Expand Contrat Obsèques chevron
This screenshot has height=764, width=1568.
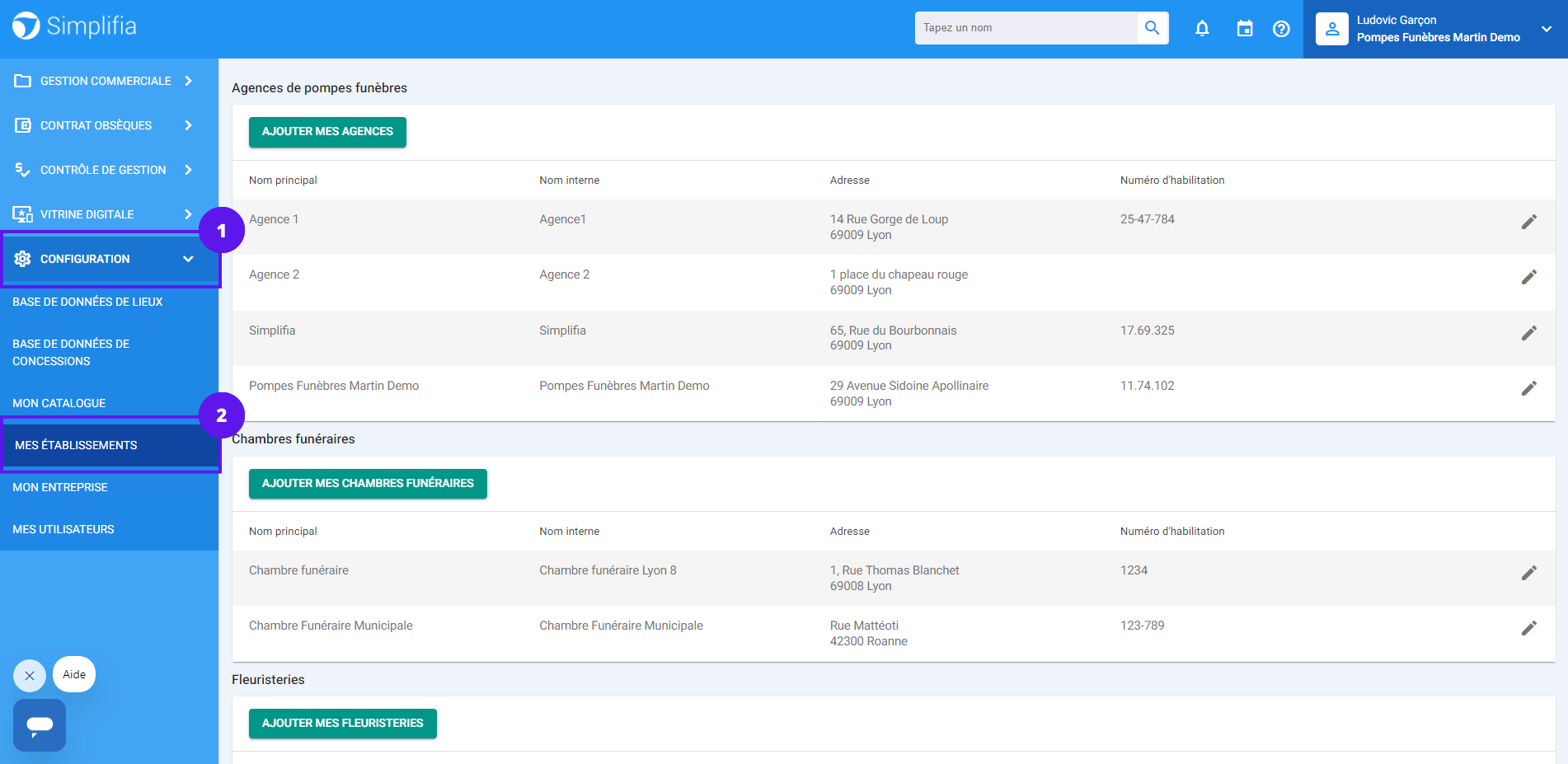tap(189, 125)
